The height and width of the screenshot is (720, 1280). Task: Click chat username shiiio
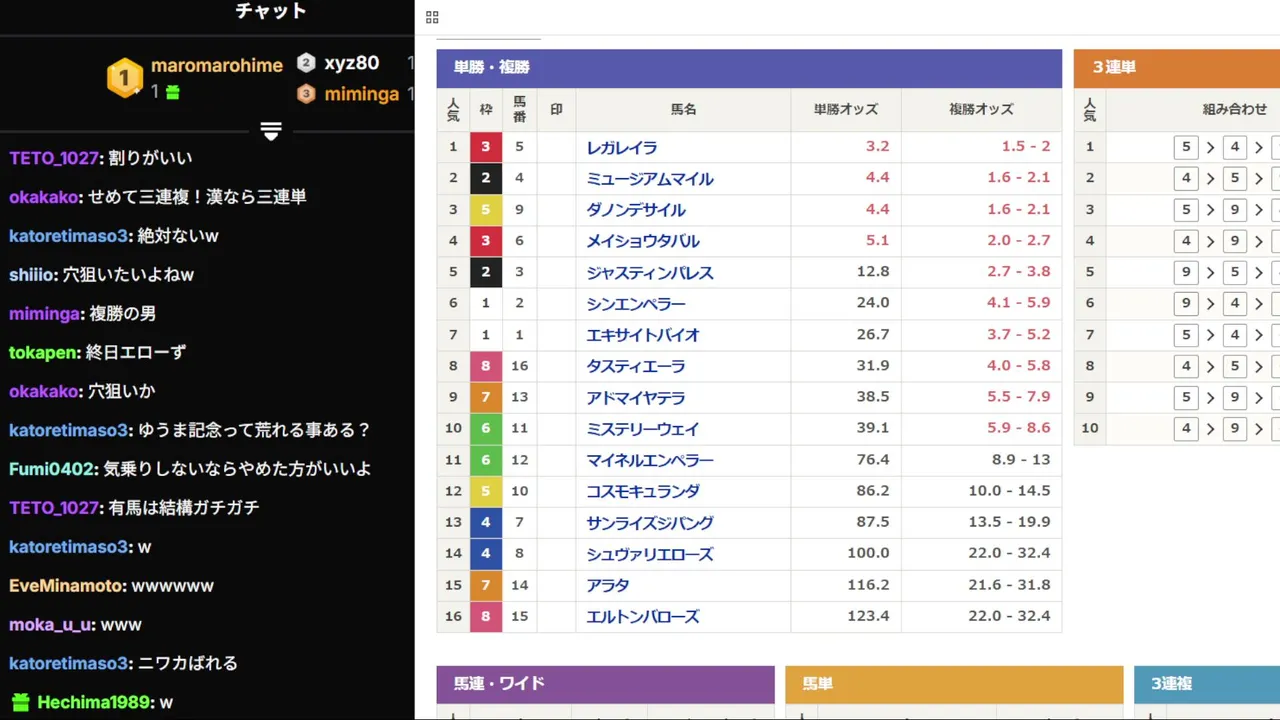point(33,275)
